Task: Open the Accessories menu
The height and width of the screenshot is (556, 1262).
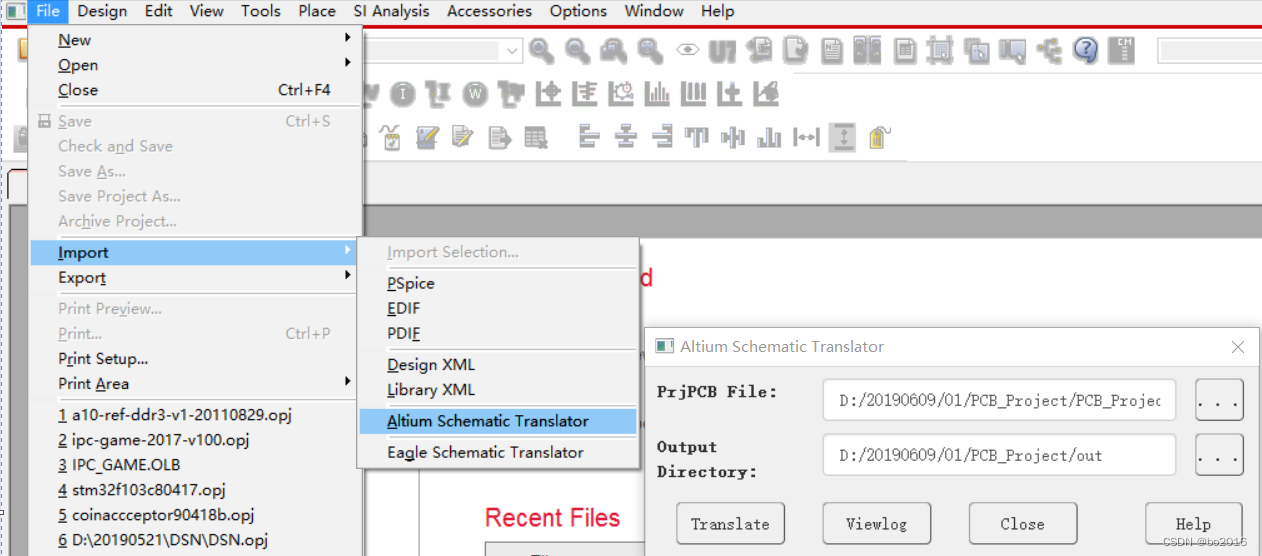Action: pos(489,11)
